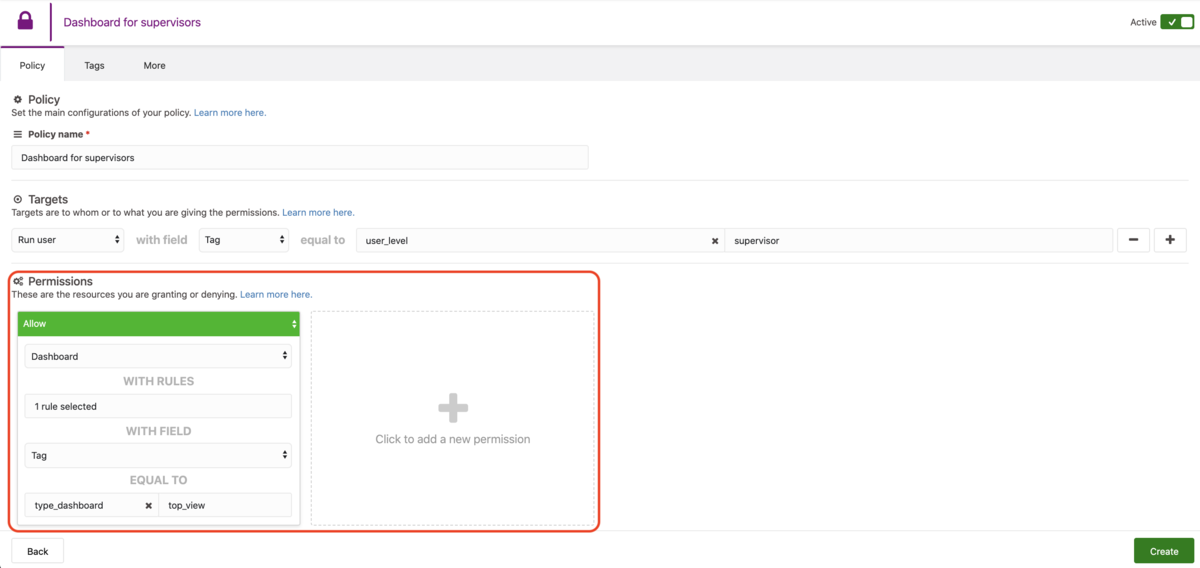Click the 'equal to' targets label
Viewport: 1200px width, 568px height.
coord(322,240)
